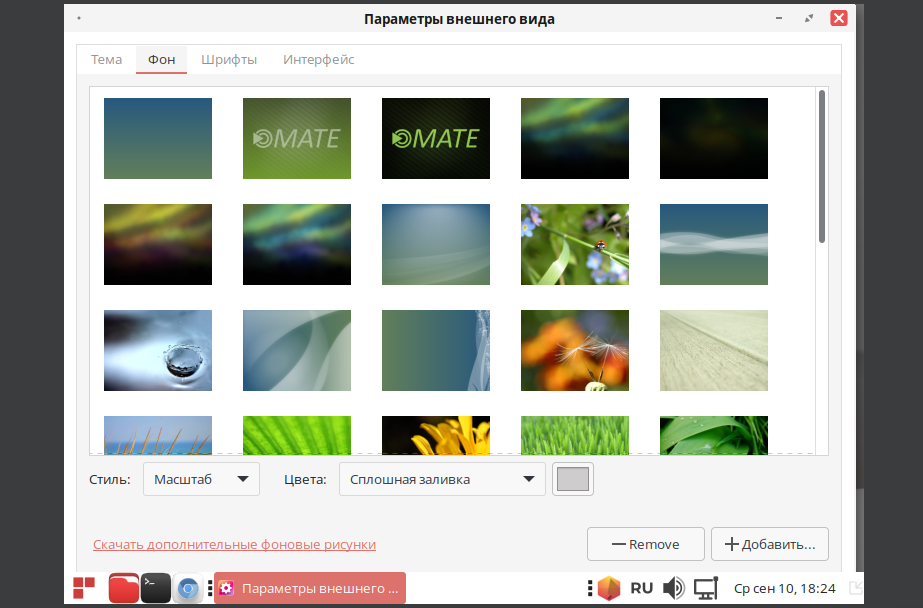The height and width of the screenshot is (608, 923).
Task: Maximize the appearance preferences window
Action: click(x=809, y=18)
